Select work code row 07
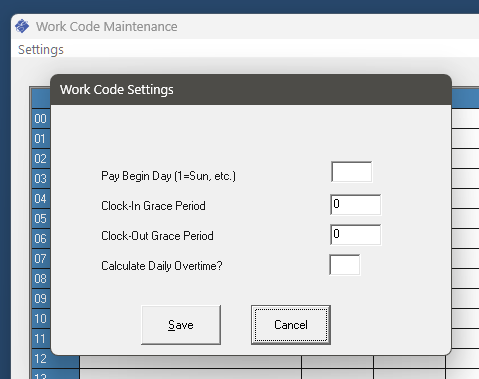 coord(41,259)
